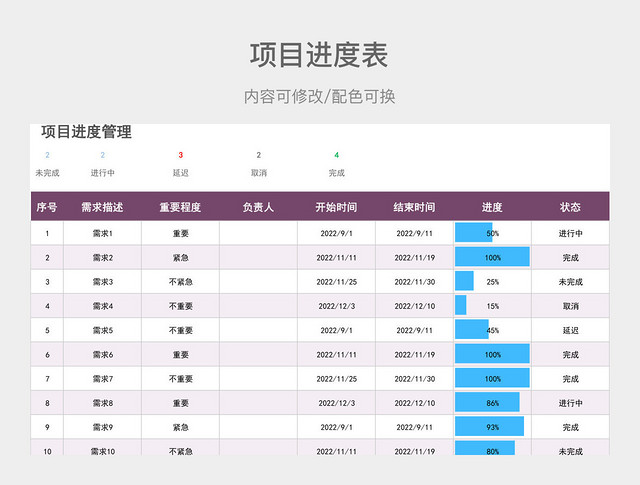Click the 86% progress bar for 需求8
The image size is (640, 485).
[x=487, y=402]
